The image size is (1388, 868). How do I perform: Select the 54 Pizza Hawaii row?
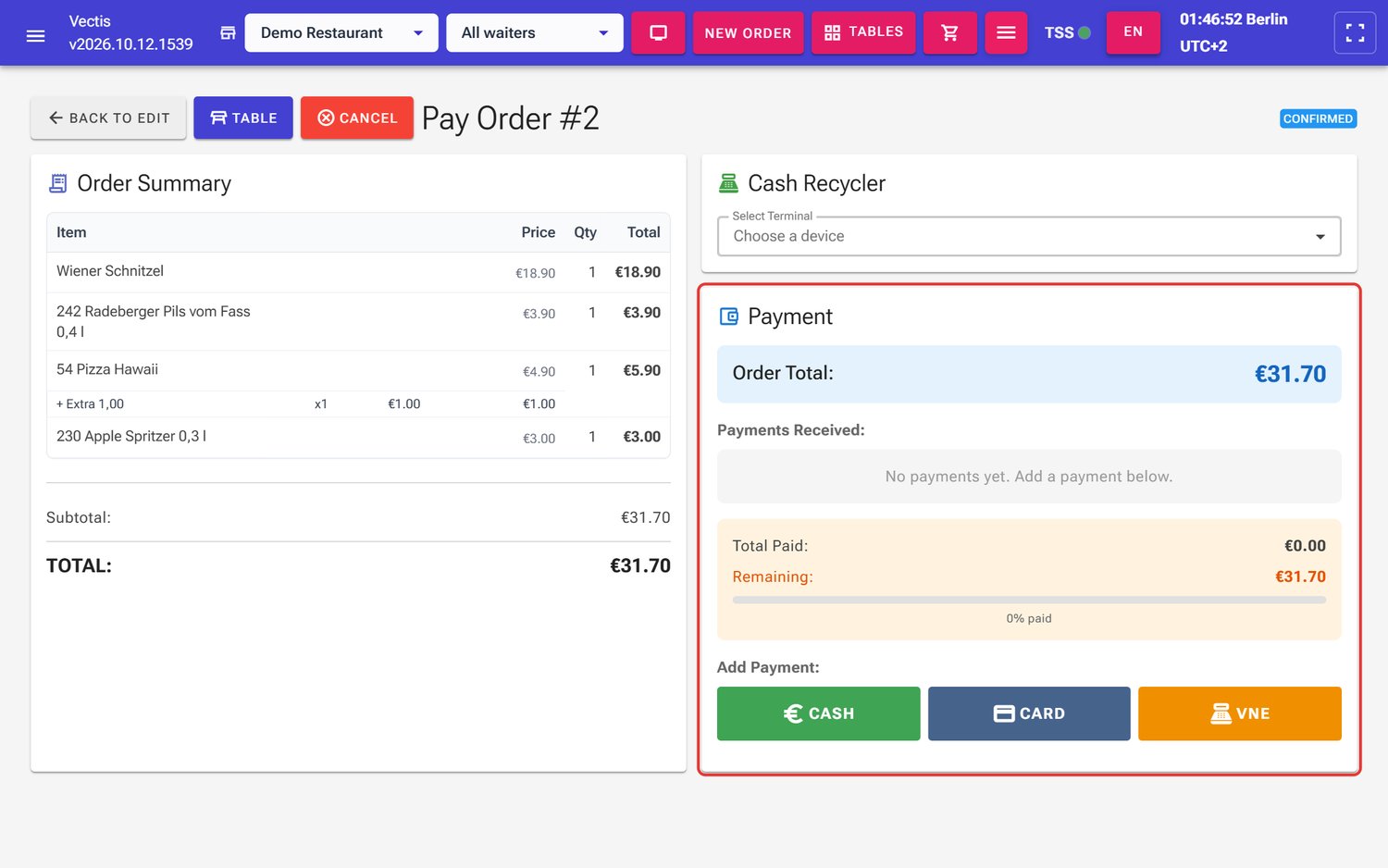(x=358, y=370)
